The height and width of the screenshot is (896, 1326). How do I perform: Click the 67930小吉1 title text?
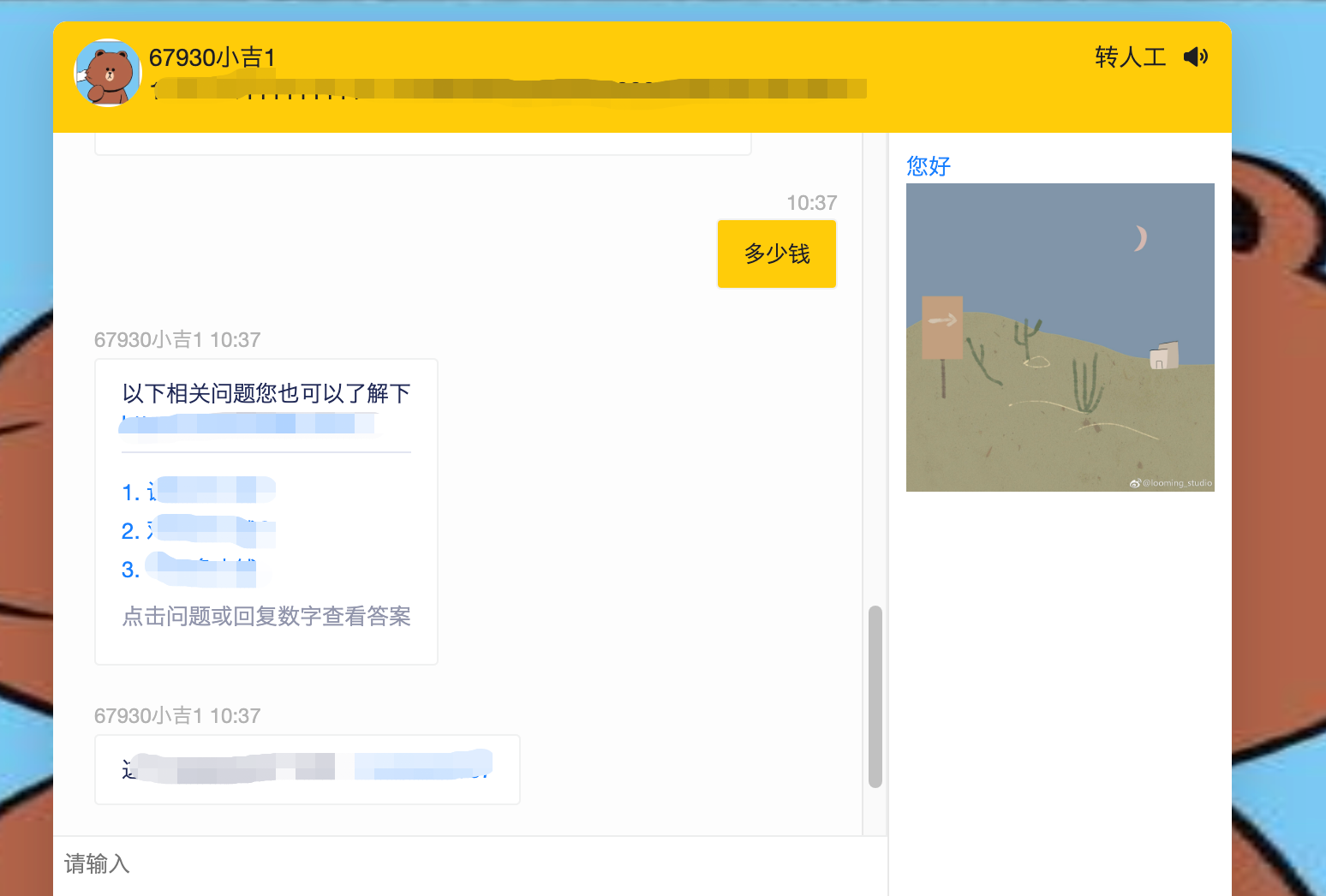tap(212, 57)
